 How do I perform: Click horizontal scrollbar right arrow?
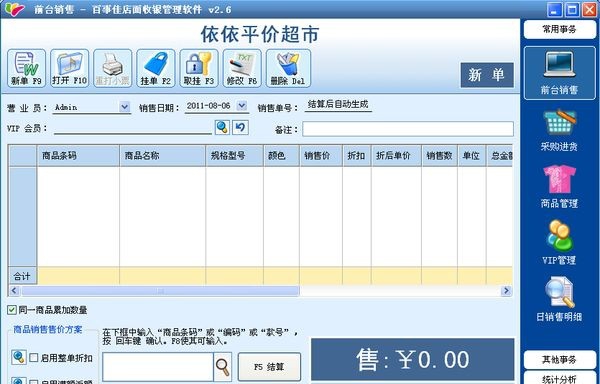(506, 291)
